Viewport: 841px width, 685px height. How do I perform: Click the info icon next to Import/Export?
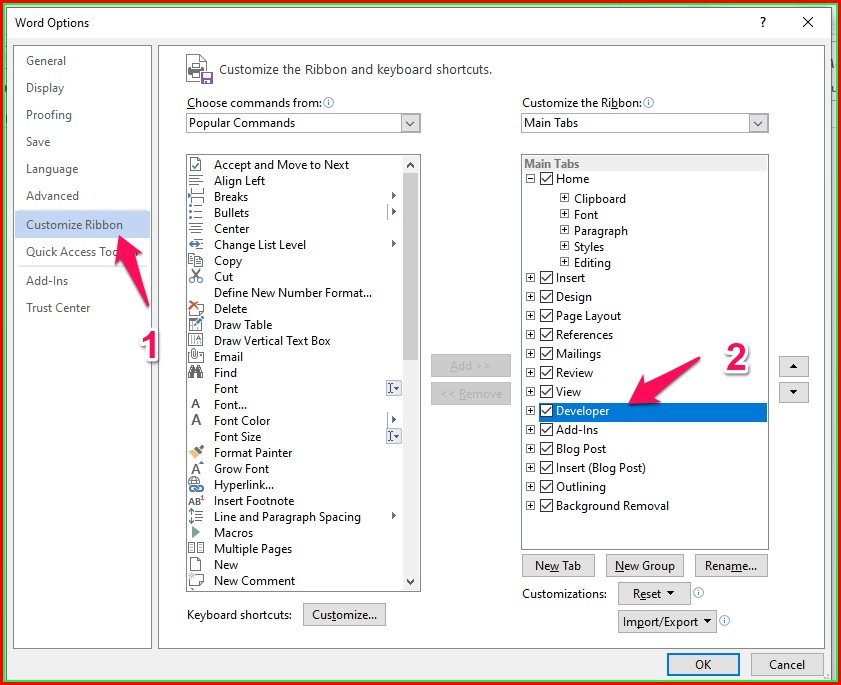(x=725, y=621)
